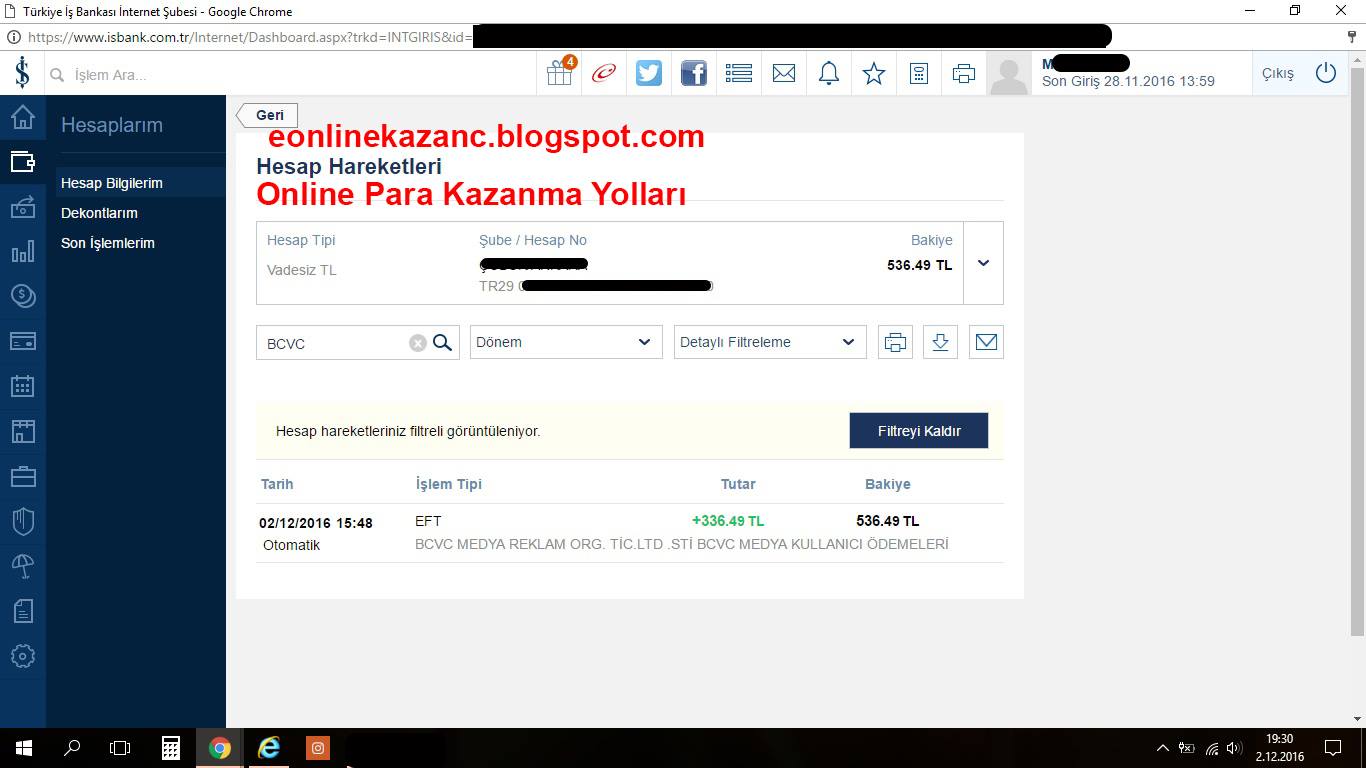This screenshot has height=768, width=1366.
Task: Open the Windows Start menu
Action: coord(23,748)
